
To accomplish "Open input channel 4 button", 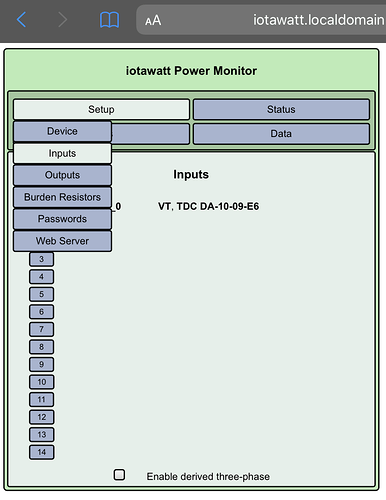I will pos(41,277).
